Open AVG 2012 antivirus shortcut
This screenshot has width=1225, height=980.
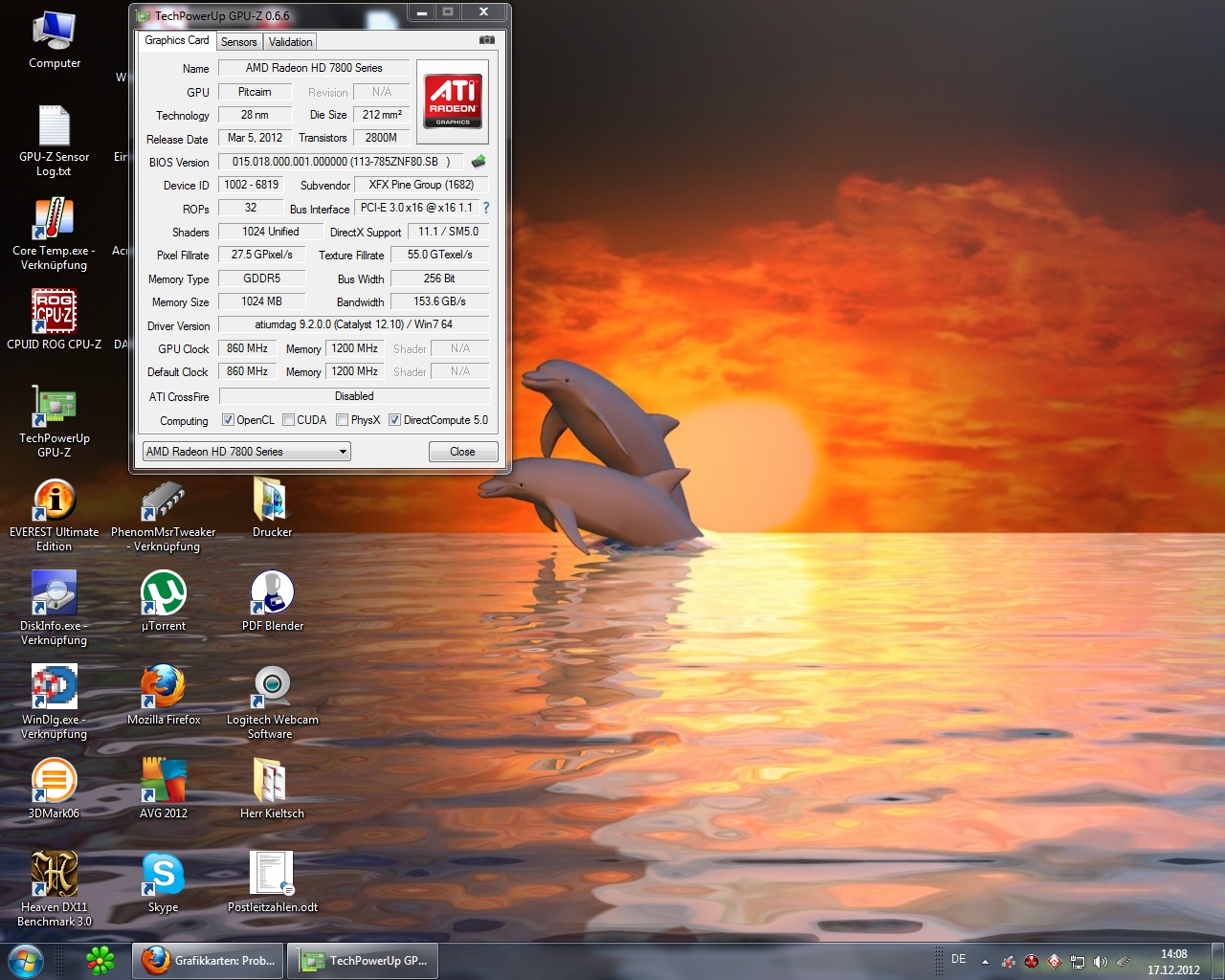[164, 789]
